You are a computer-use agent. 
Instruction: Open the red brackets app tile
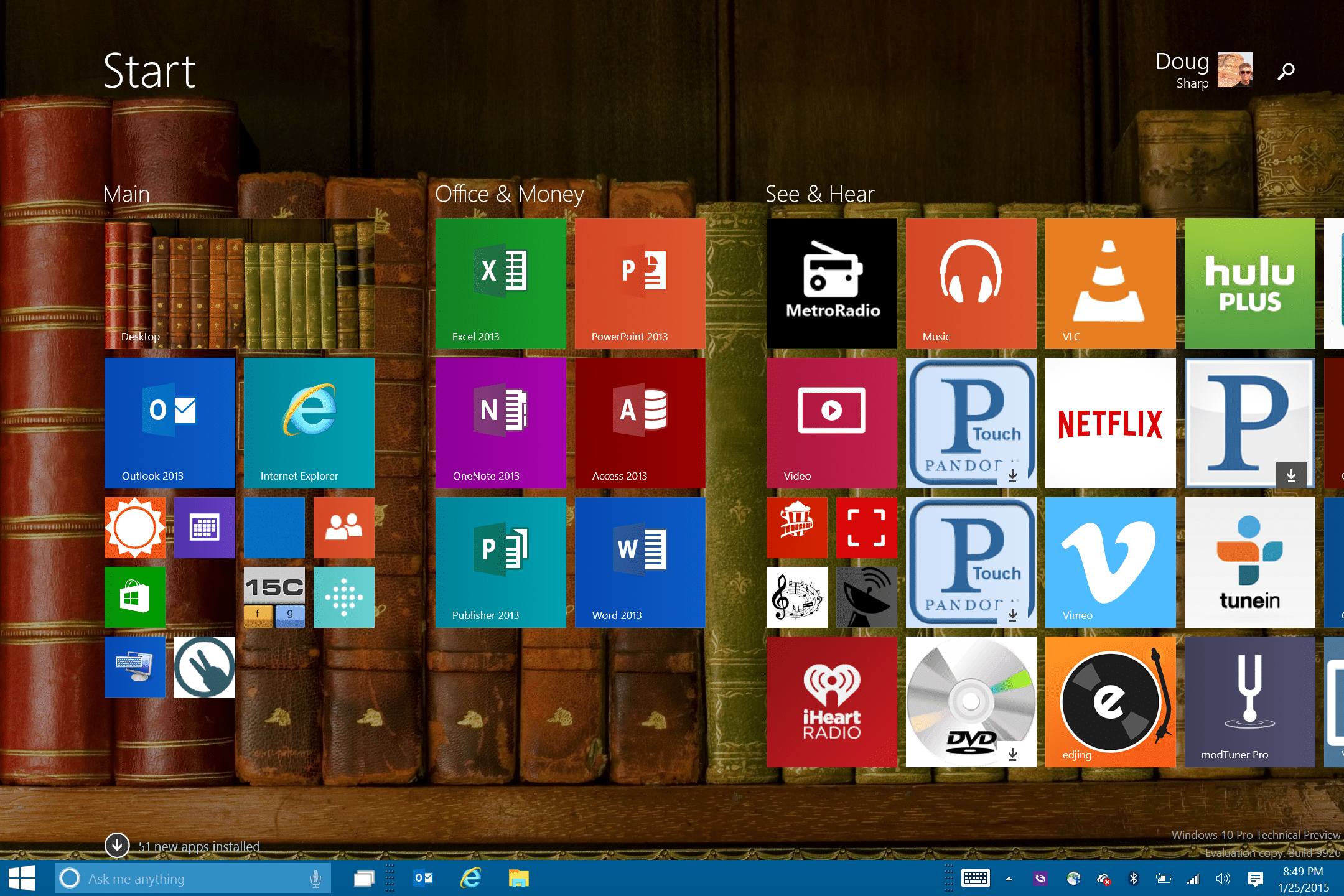pyautogui.click(x=867, y=528)
